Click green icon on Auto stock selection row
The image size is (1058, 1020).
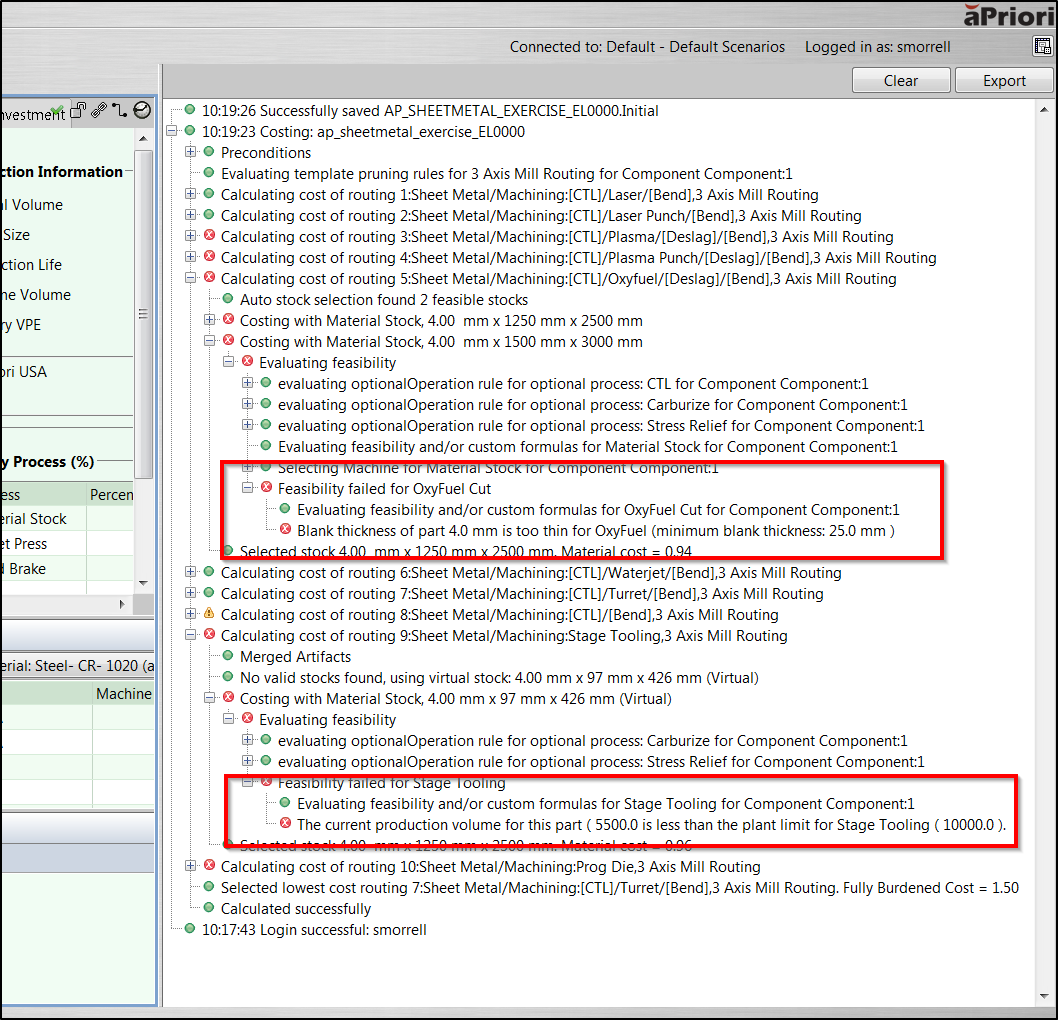click(x=228, y=299)
